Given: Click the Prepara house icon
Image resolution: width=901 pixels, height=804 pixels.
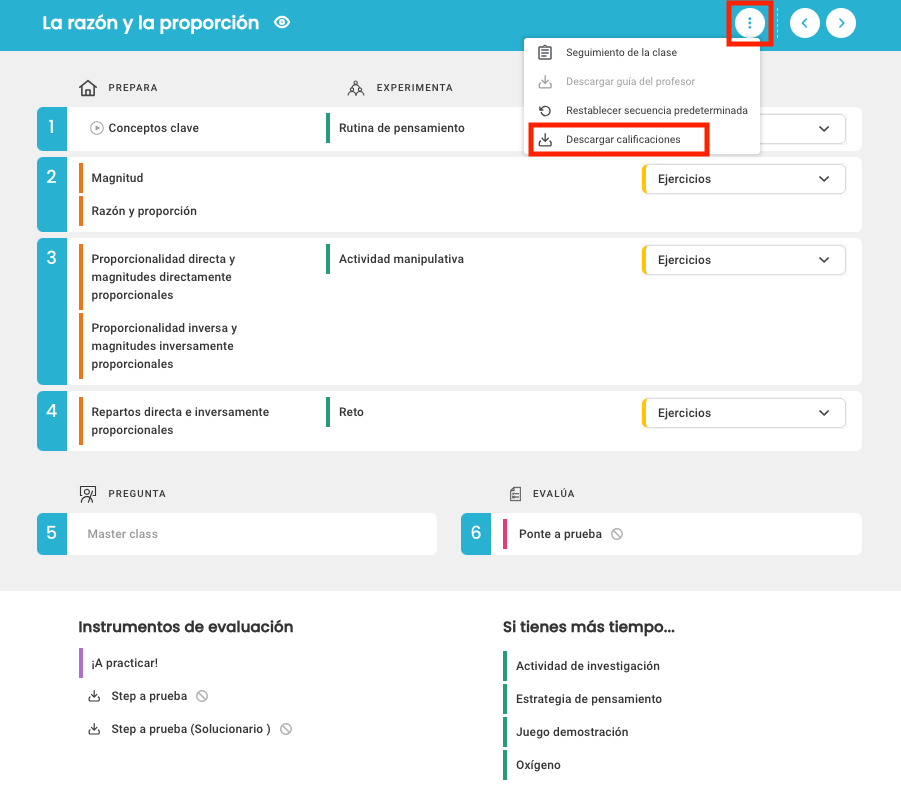Looking at the screenshot, I should coord(88,88).
